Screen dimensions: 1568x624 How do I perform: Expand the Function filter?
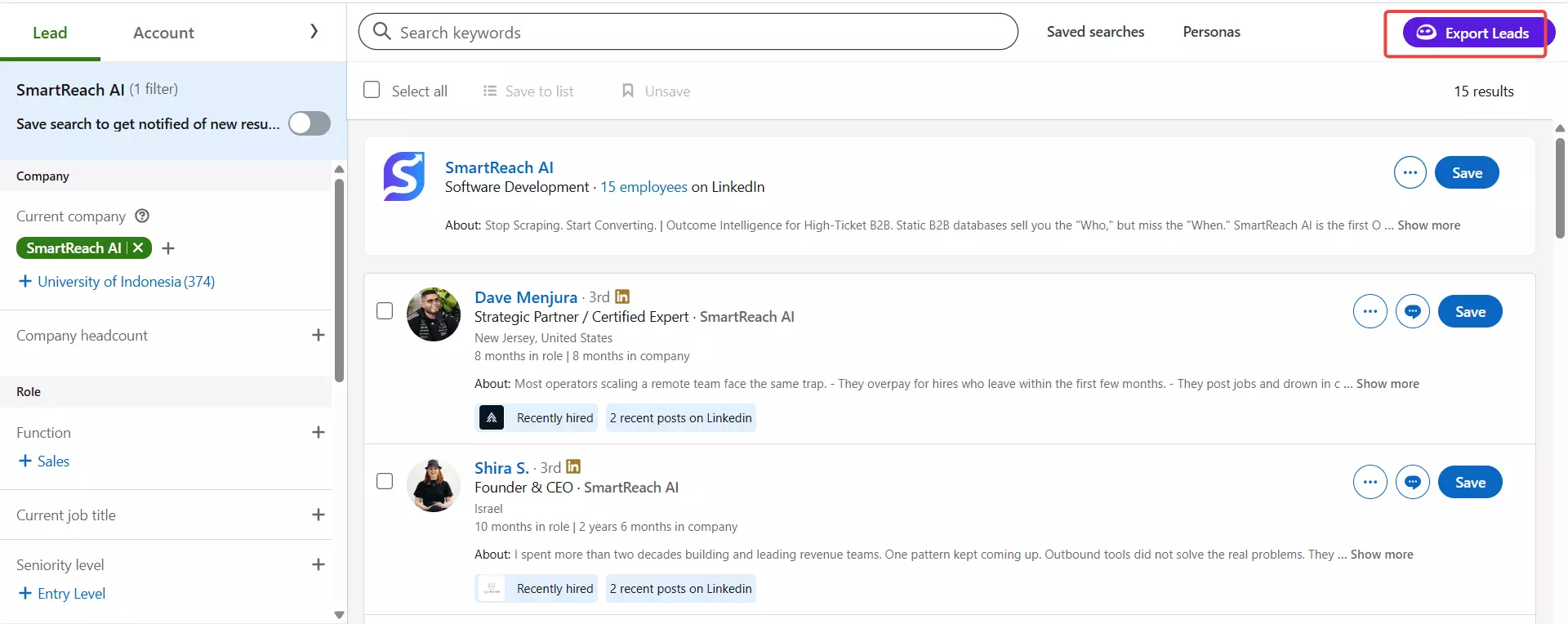[318, 432]
